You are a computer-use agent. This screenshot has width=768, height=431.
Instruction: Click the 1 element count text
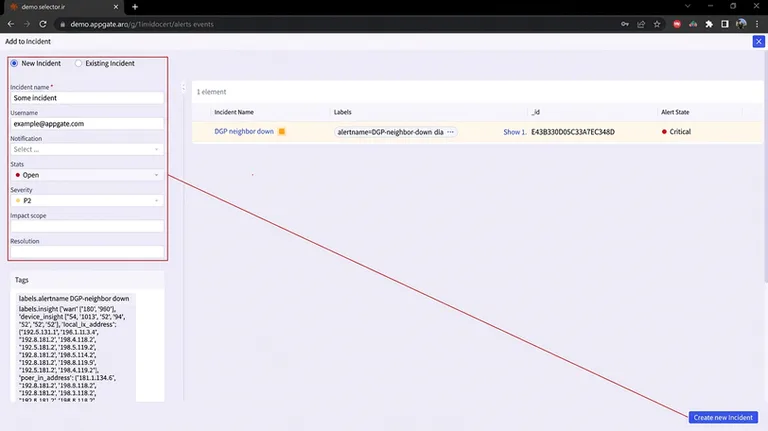point(211,92)
